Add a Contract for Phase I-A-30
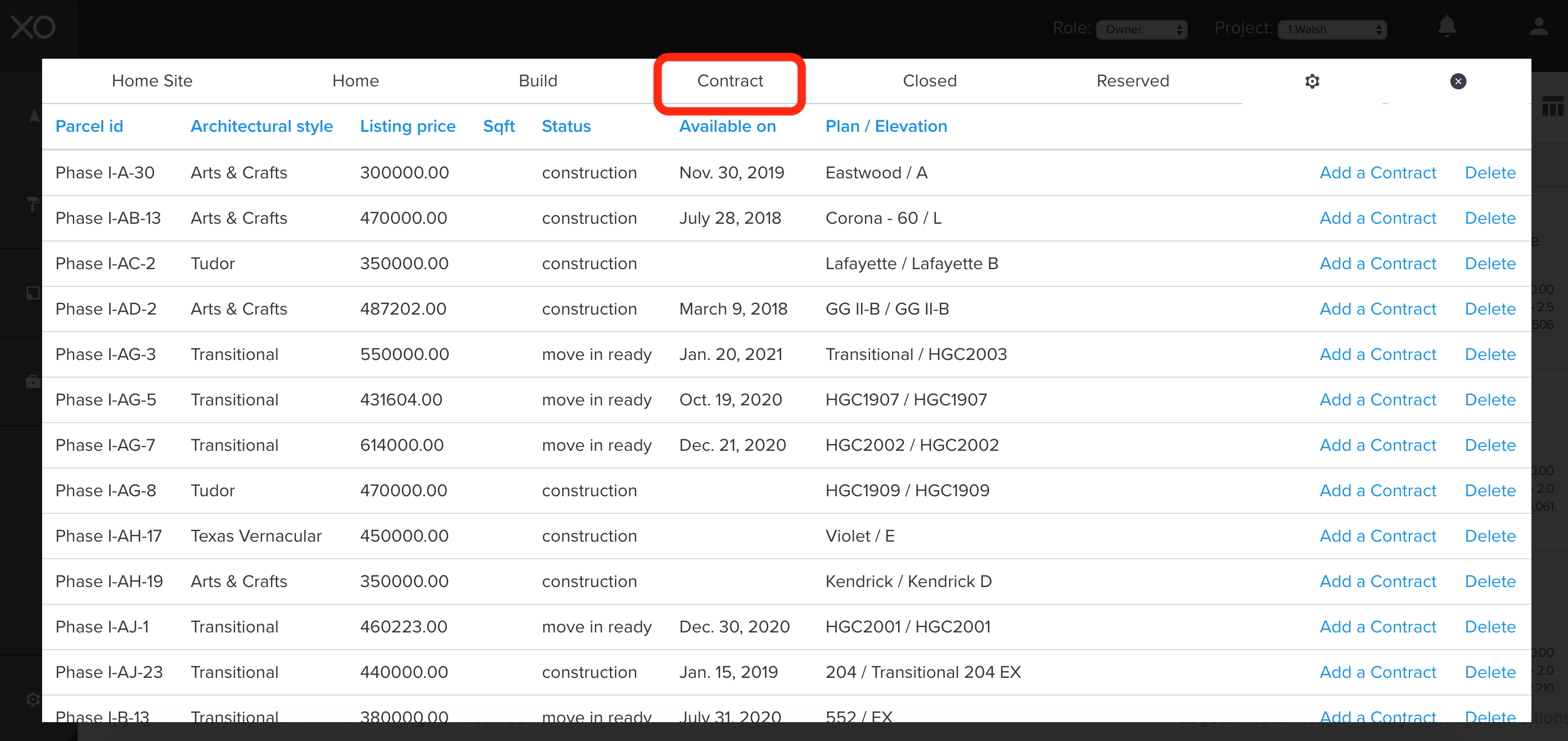The height and width of the screenshot is (741, 1568). pyautogui.click(x=1377, y=173)
